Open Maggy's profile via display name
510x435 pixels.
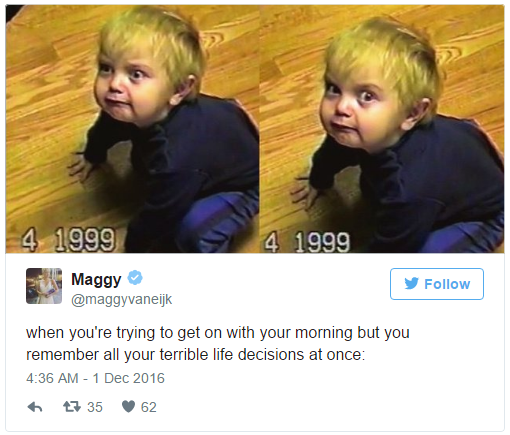tap(96, 279)
